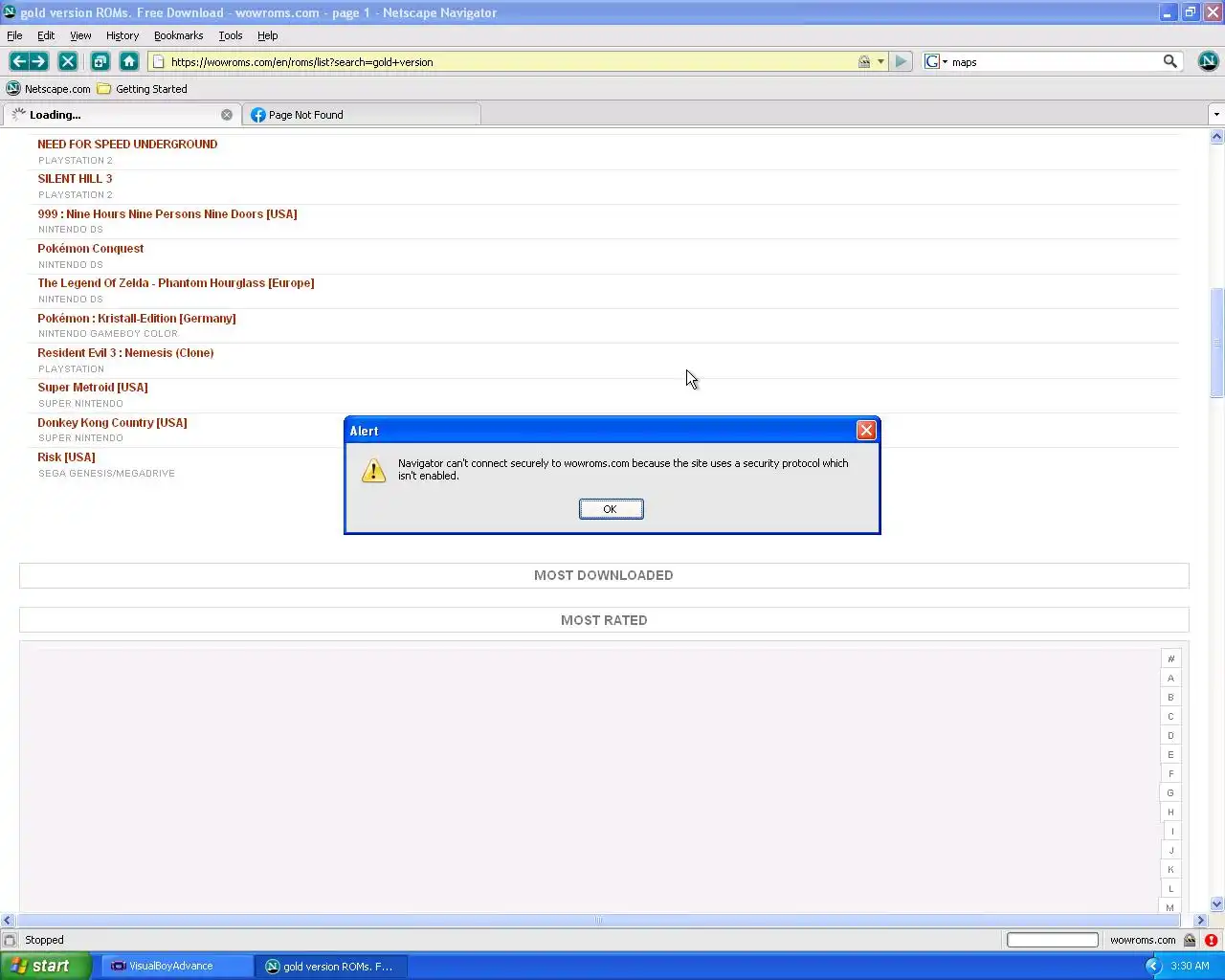Open the File menu
Screen dimensions: 1225x980
pyautogui.click(x=14, y=35)
